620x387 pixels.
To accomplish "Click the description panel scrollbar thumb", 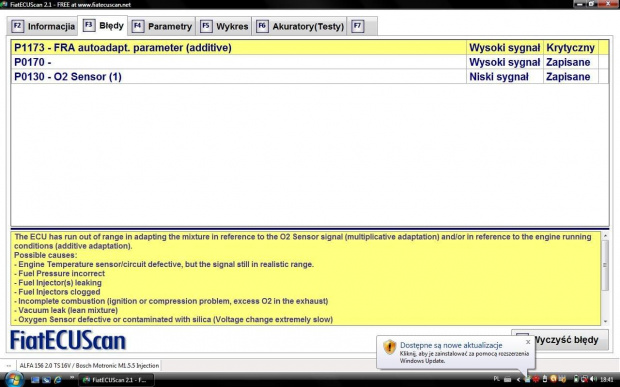I will [605, 265].
